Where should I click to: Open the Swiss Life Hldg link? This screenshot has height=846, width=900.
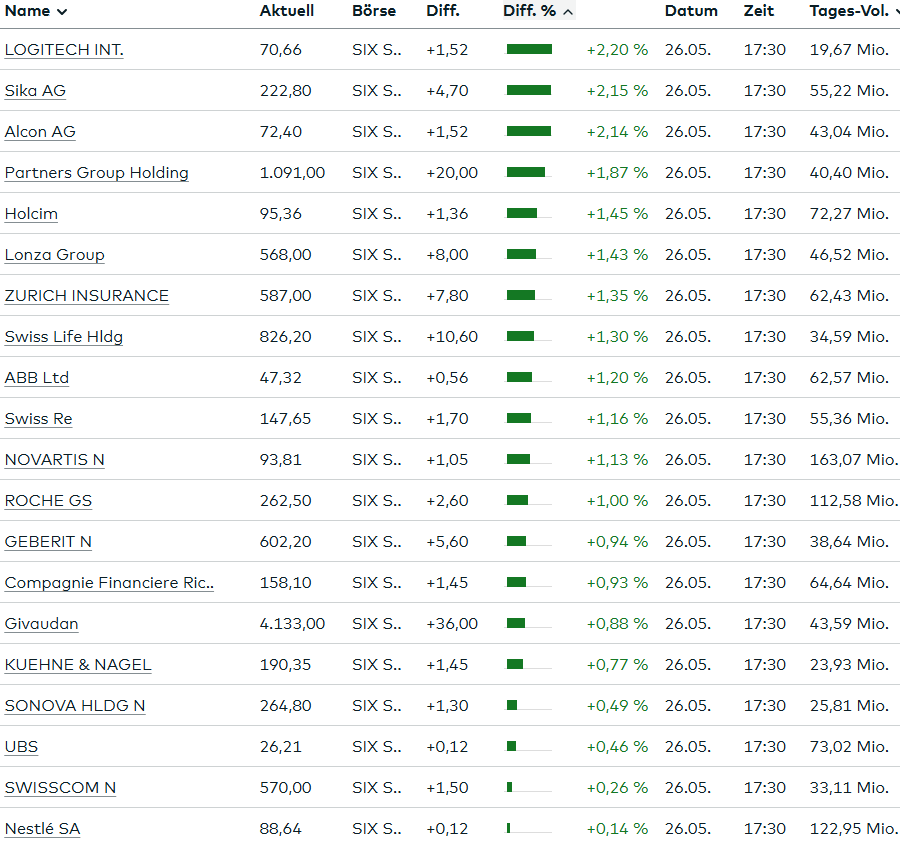(x=64, y=337)
